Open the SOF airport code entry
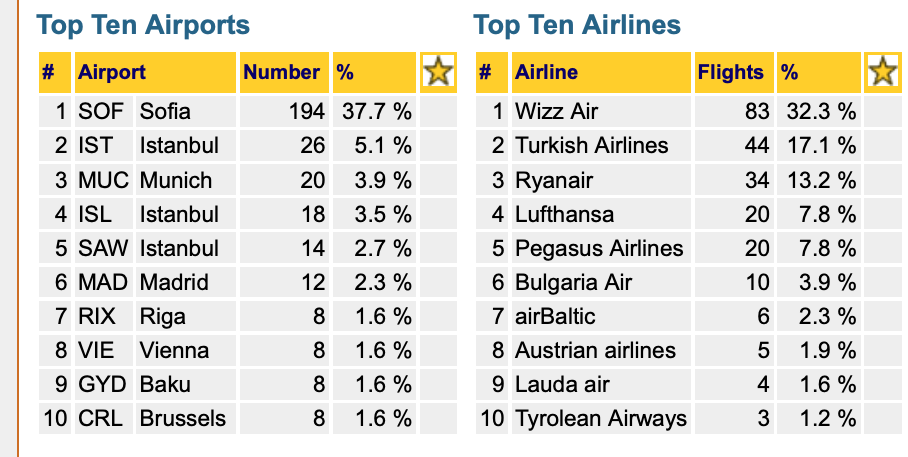 click(x=101, y=111)
